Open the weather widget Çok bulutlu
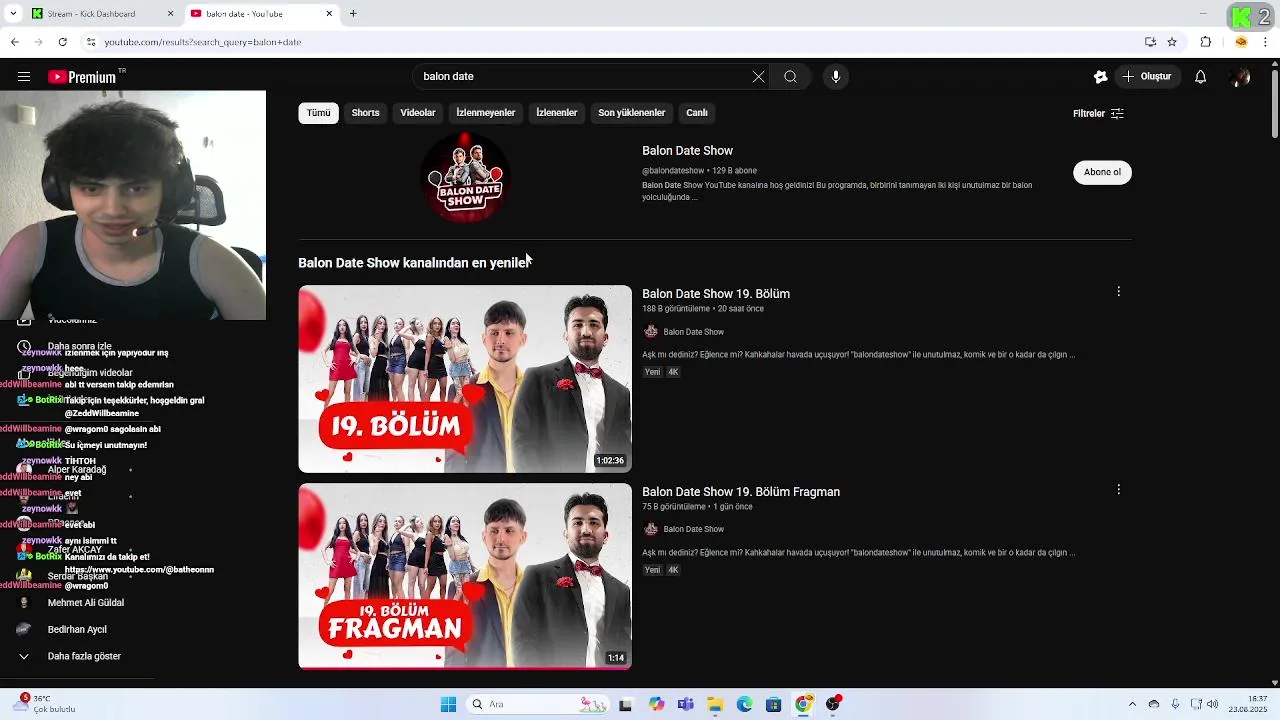 pos(46,704)
